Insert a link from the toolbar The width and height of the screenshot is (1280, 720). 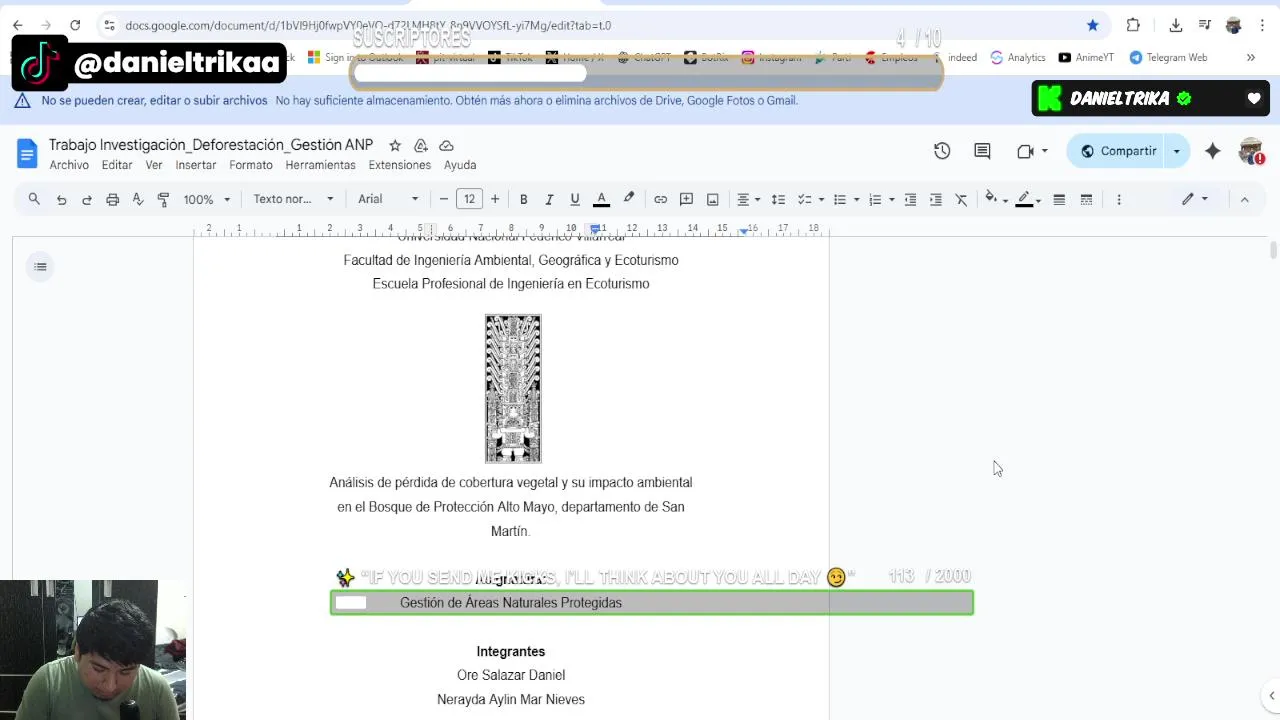click(661, 199)
